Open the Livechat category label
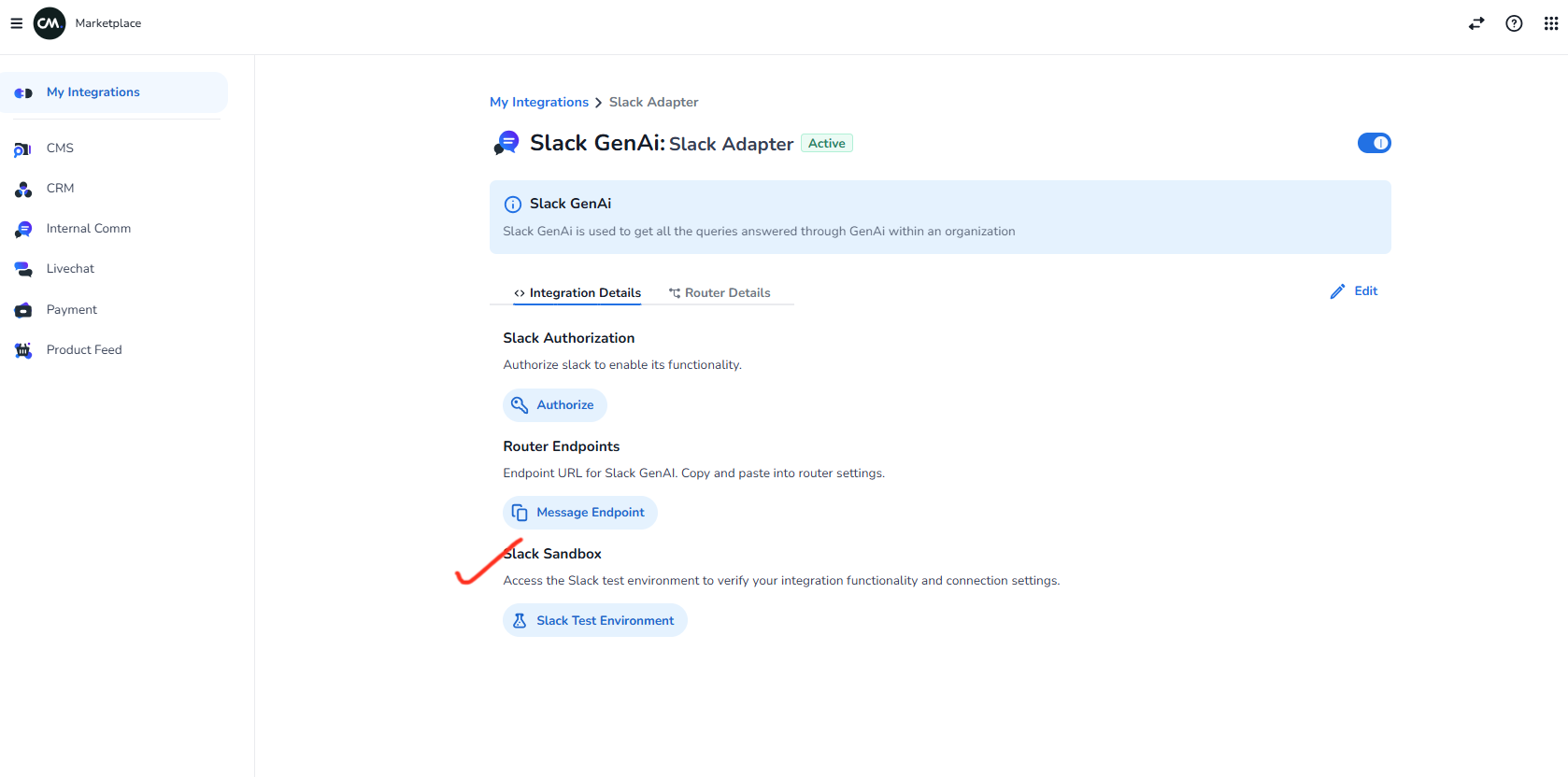Viewport: 1568px width, 777px height. pos(70,269)
